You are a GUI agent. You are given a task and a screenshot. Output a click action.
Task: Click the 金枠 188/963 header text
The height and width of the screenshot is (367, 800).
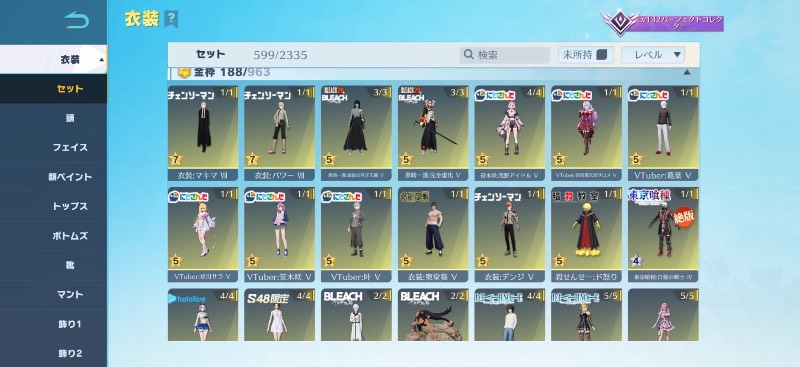point(232,72)
